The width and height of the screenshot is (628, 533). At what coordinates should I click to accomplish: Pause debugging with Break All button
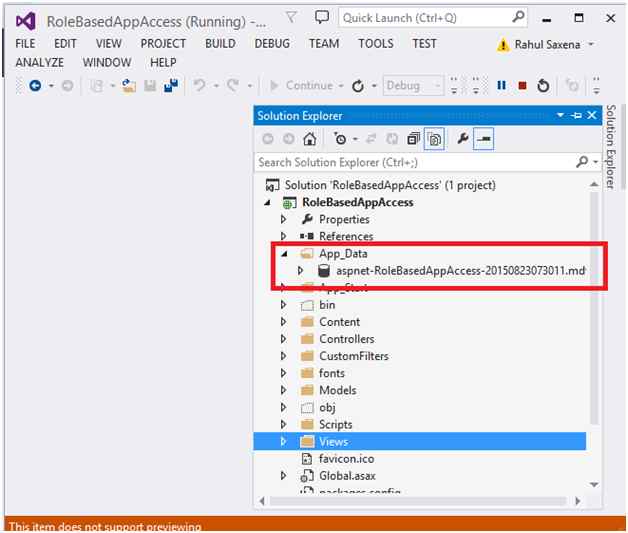(501, 85)
